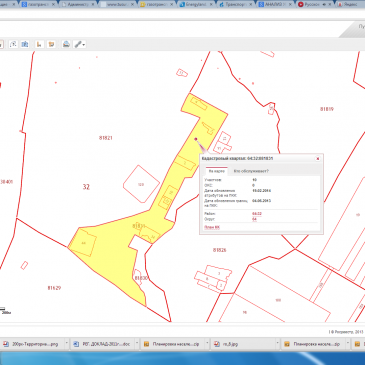The image size is (365, 365).
Task: Expand options for ДОКЛАД doc download
Action: [137, 343]
